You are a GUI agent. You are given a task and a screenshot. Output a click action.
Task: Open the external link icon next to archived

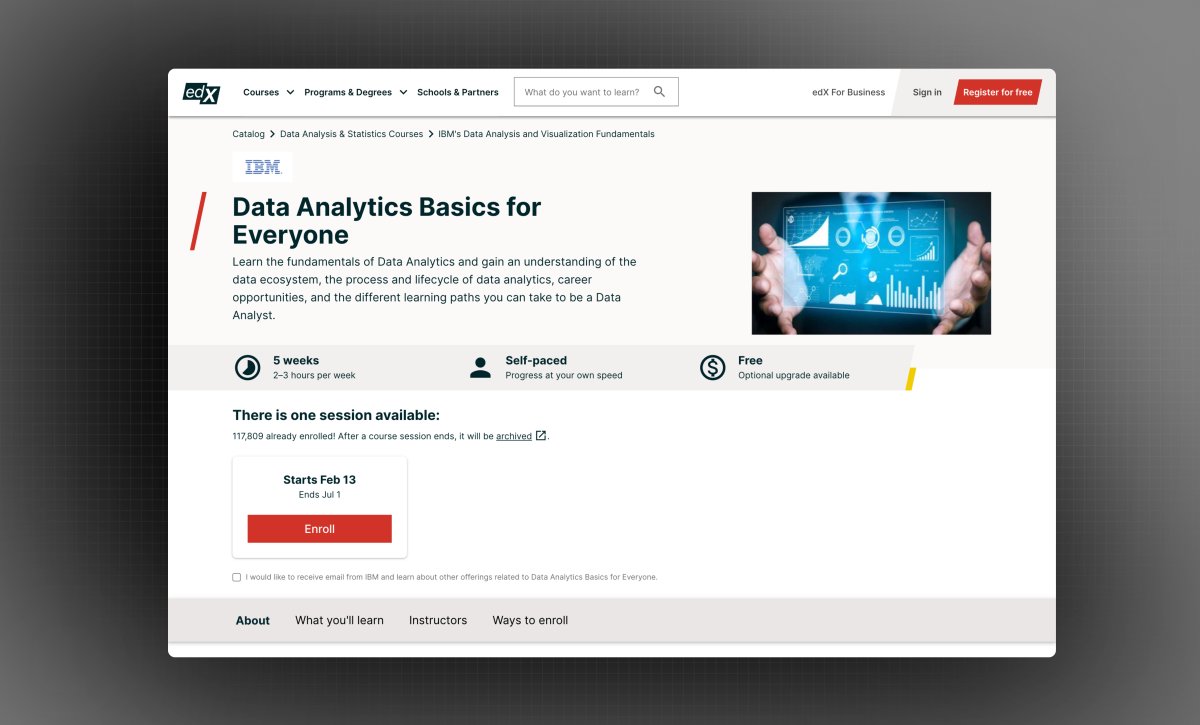(541, 436)
